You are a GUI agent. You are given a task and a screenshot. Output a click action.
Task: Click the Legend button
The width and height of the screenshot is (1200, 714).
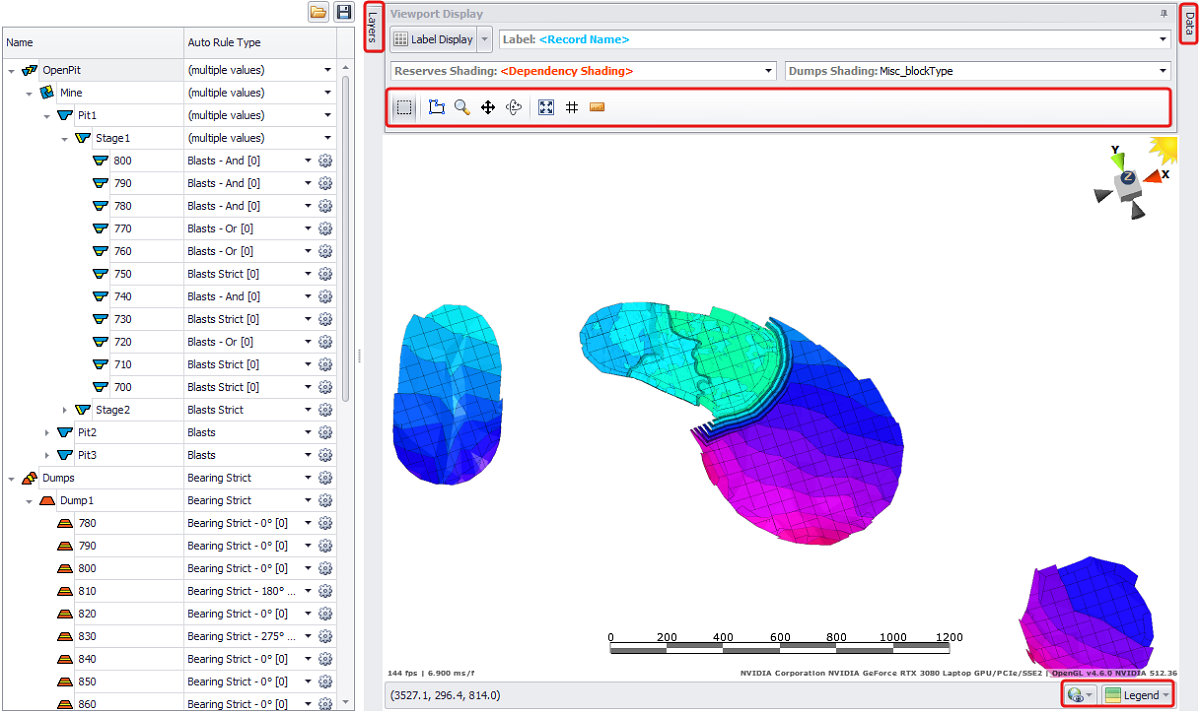(x=1137, y=695)
